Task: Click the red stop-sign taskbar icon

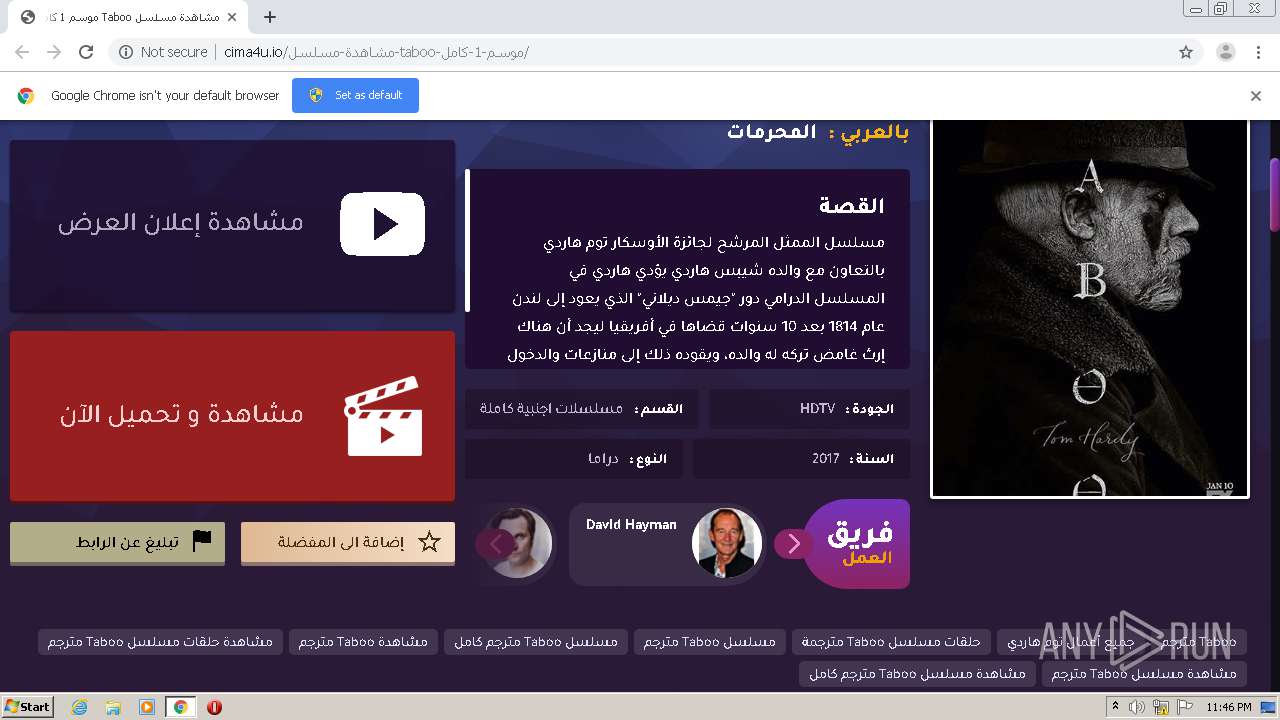Action: tap(214, 707)
